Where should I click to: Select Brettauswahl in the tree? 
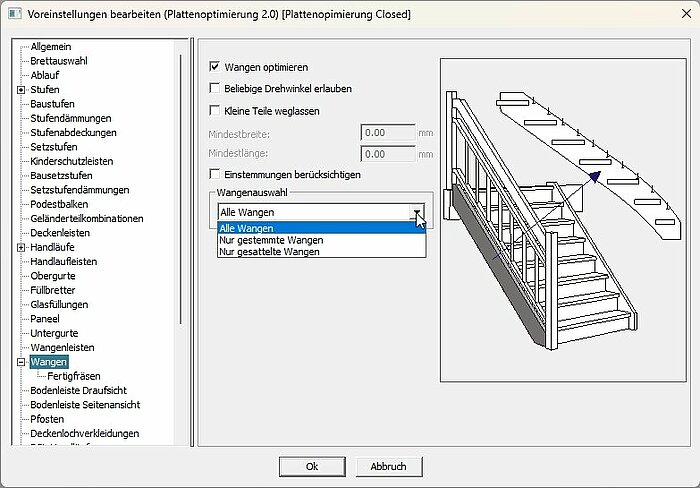58,61
